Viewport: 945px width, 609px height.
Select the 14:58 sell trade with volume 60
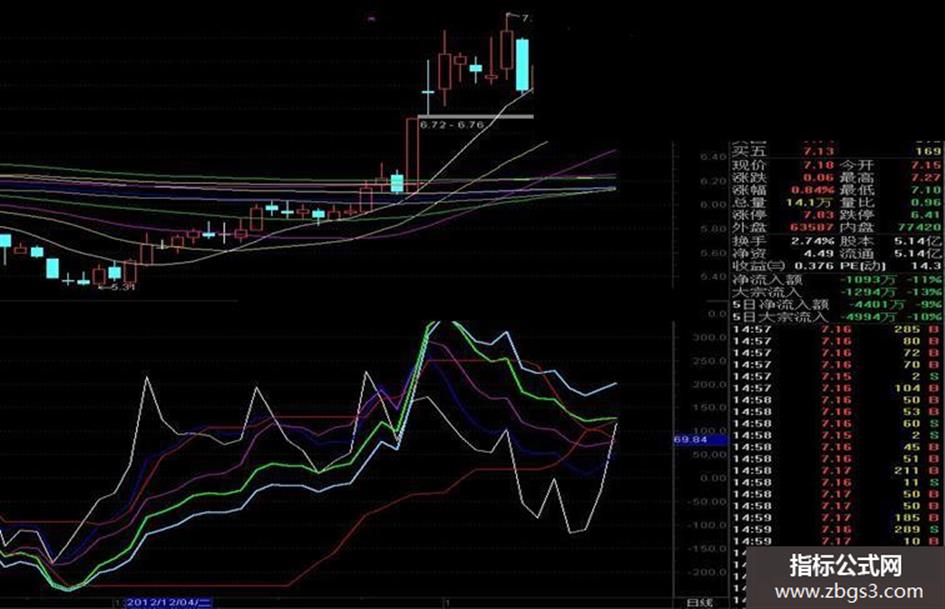pyautogui.click(x=837, y=423)
